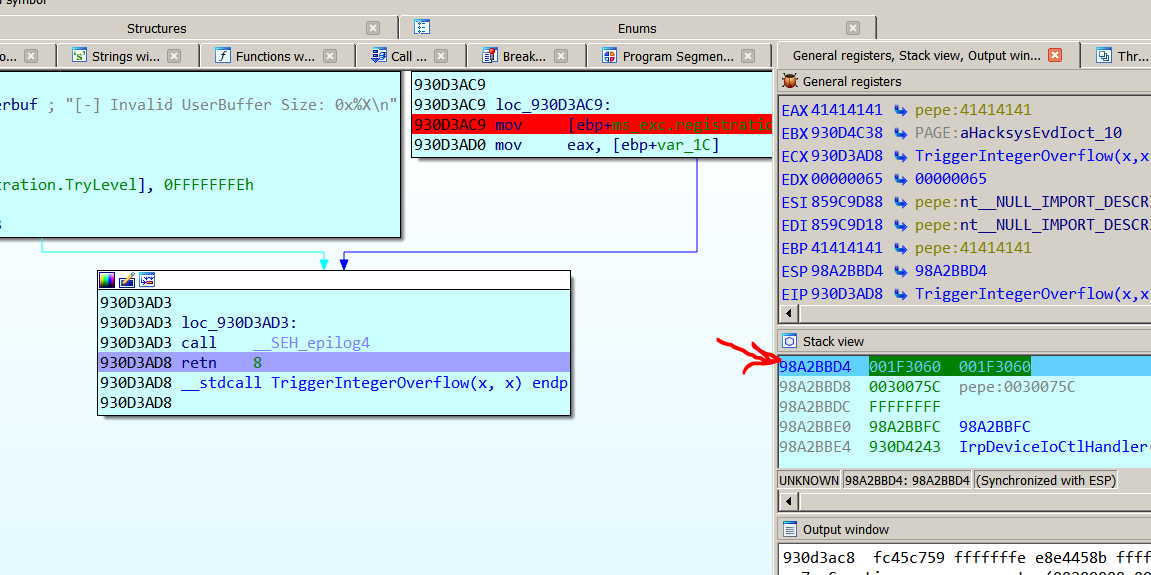The height and width of the screenshot is (575, 1151).
Task: Follow the jump arrow beside the EIP register
Action: pos(900,294)
